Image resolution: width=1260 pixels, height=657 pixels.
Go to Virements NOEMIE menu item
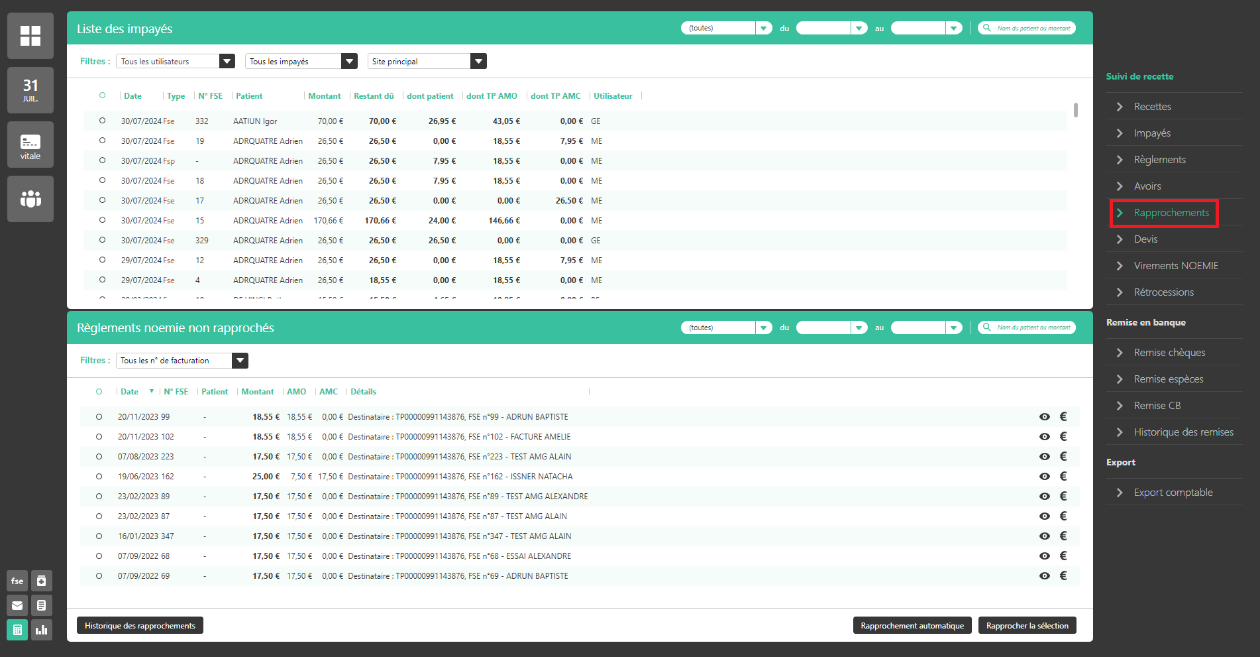1175,266
